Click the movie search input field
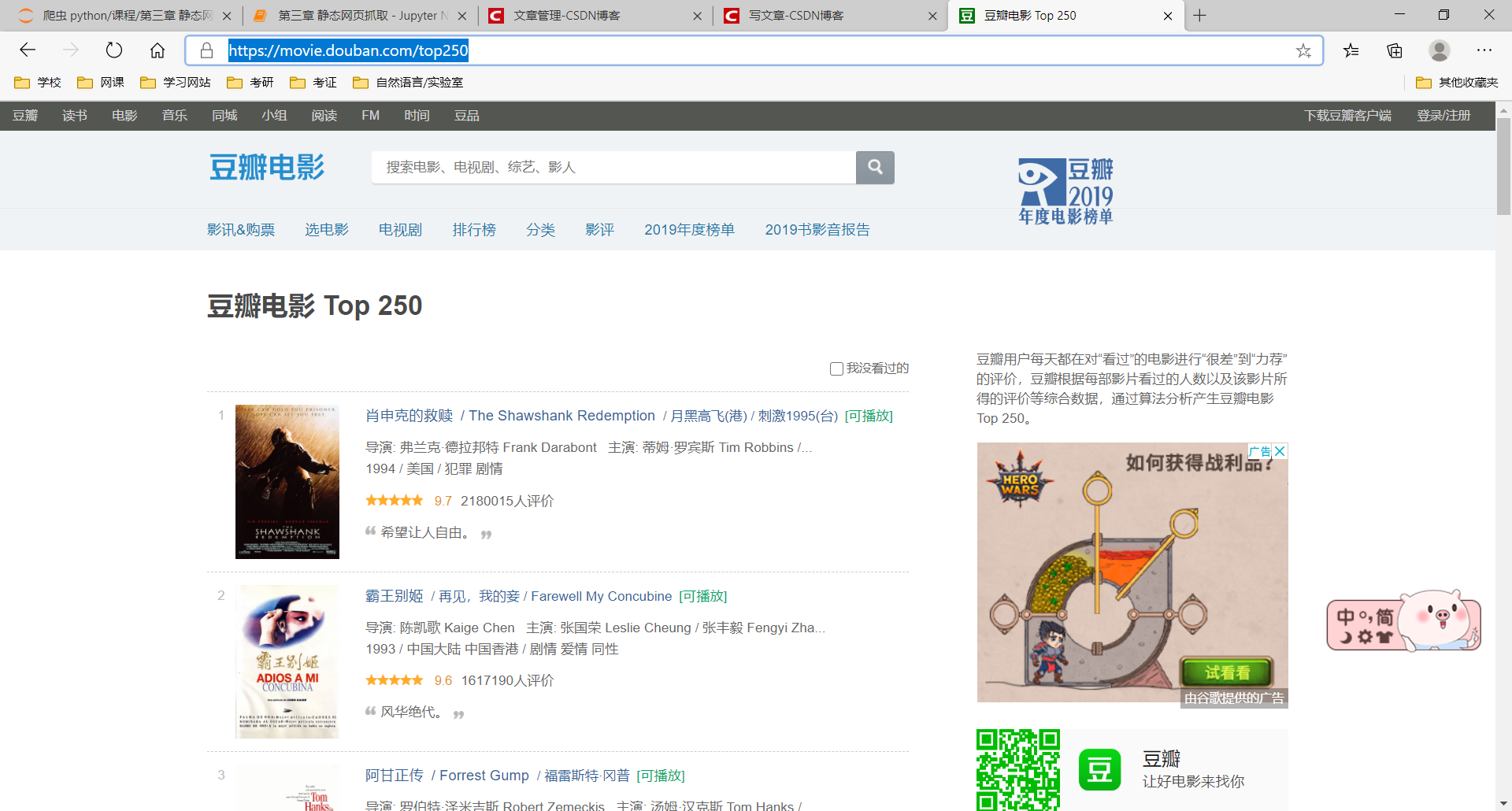The image size is (1512, 811). (x=613, y=167)
